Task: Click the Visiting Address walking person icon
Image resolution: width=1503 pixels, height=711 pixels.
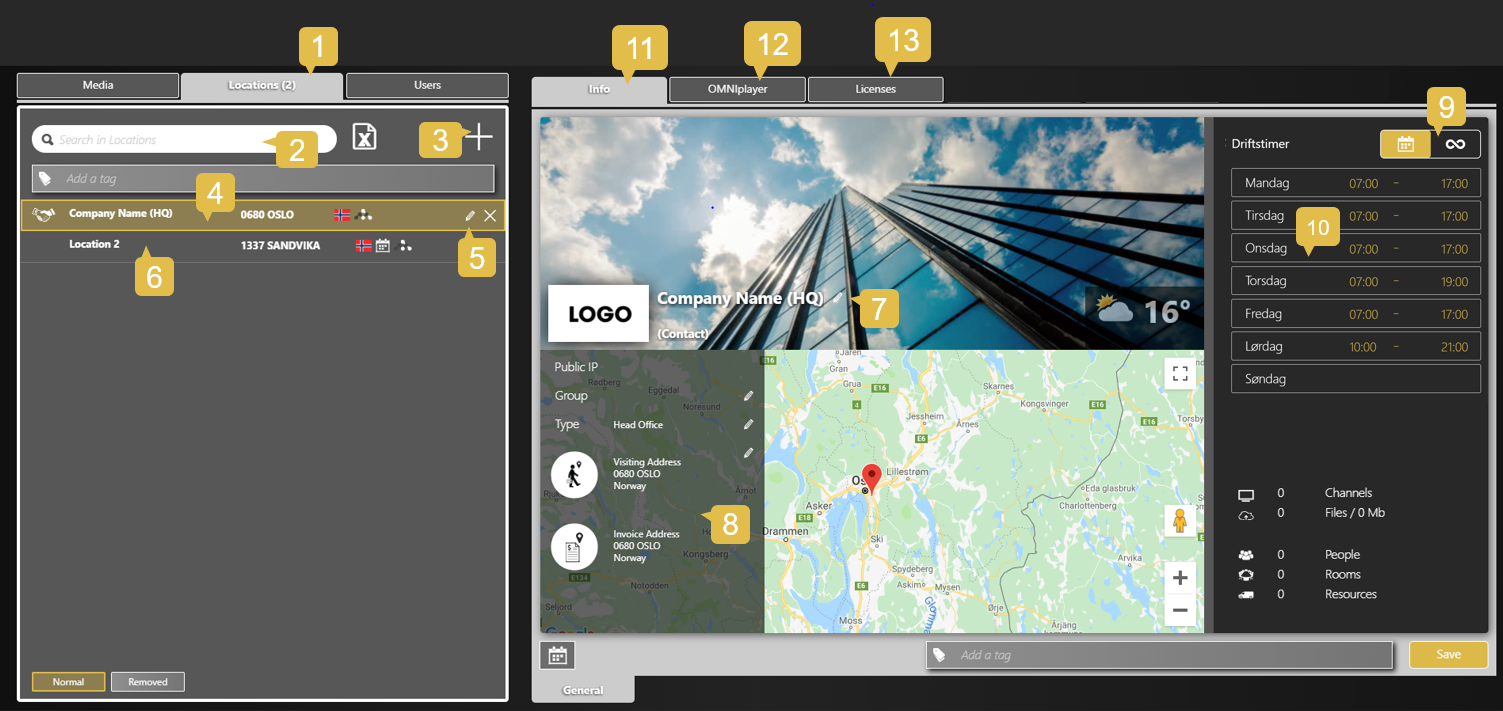Action: (x=574, y=474)
